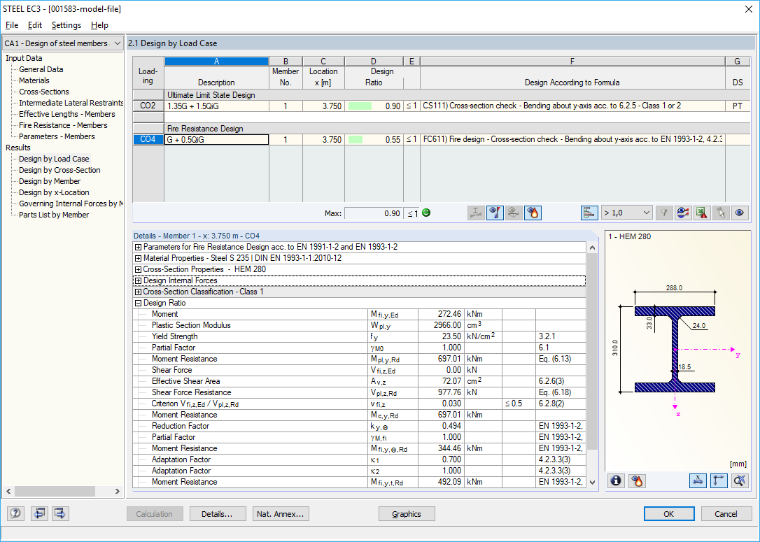Click the funnel filter icon

pos(664,213)
